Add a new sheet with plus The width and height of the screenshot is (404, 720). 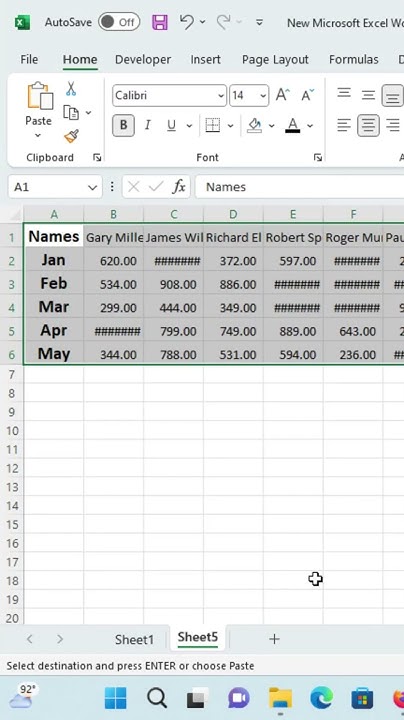pos(274,639)
